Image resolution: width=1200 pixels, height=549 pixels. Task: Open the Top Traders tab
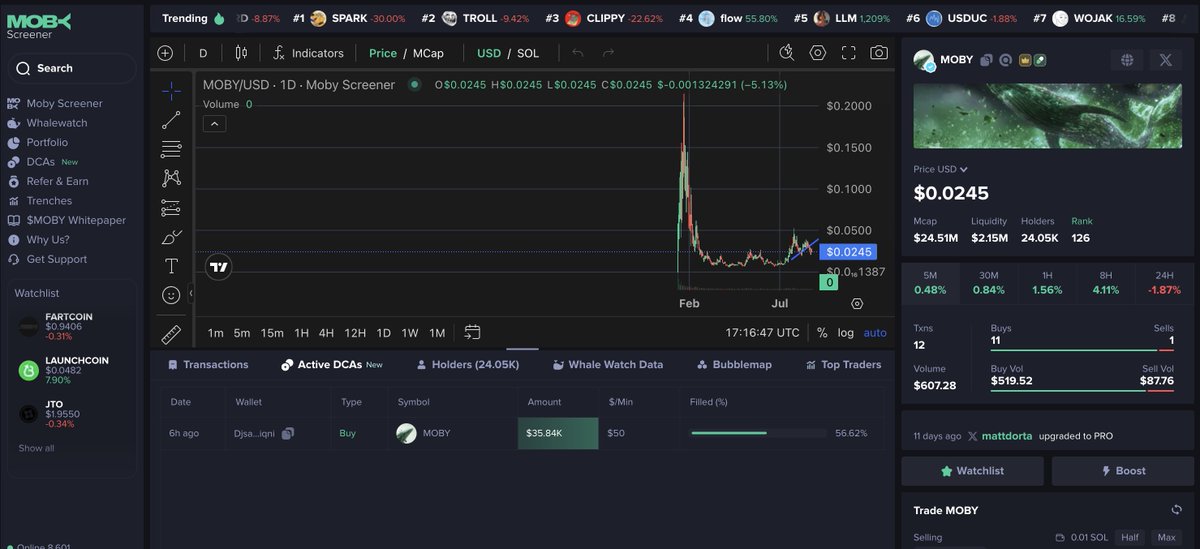pos(844,365)
